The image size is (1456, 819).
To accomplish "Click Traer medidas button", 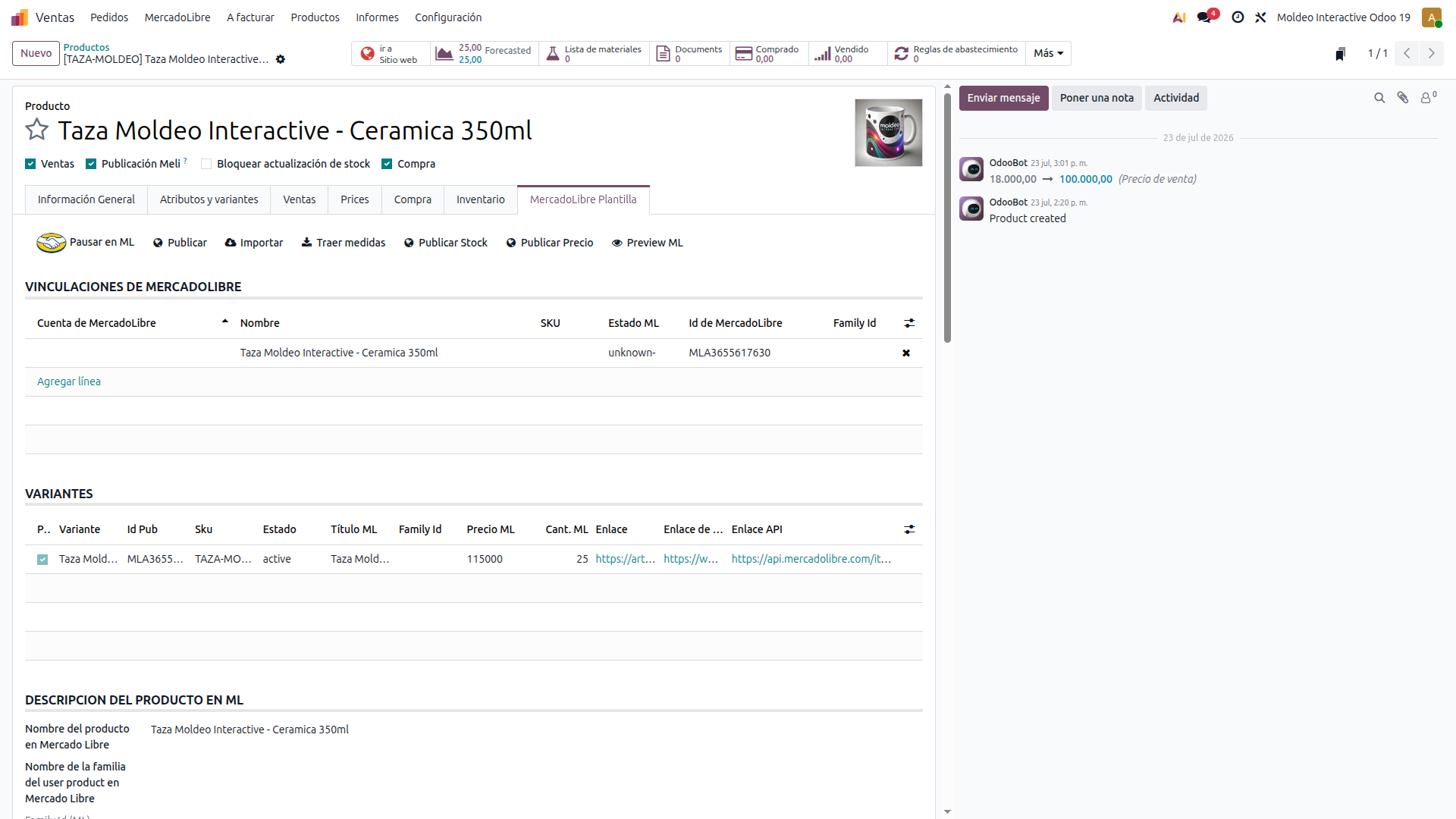I will pos(344,243).
